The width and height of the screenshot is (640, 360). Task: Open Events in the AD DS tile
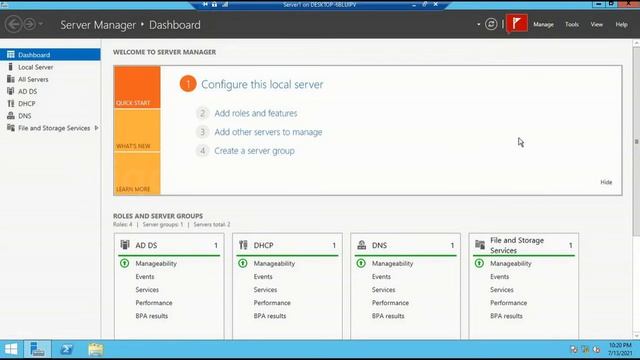click(x=145, y=277)
